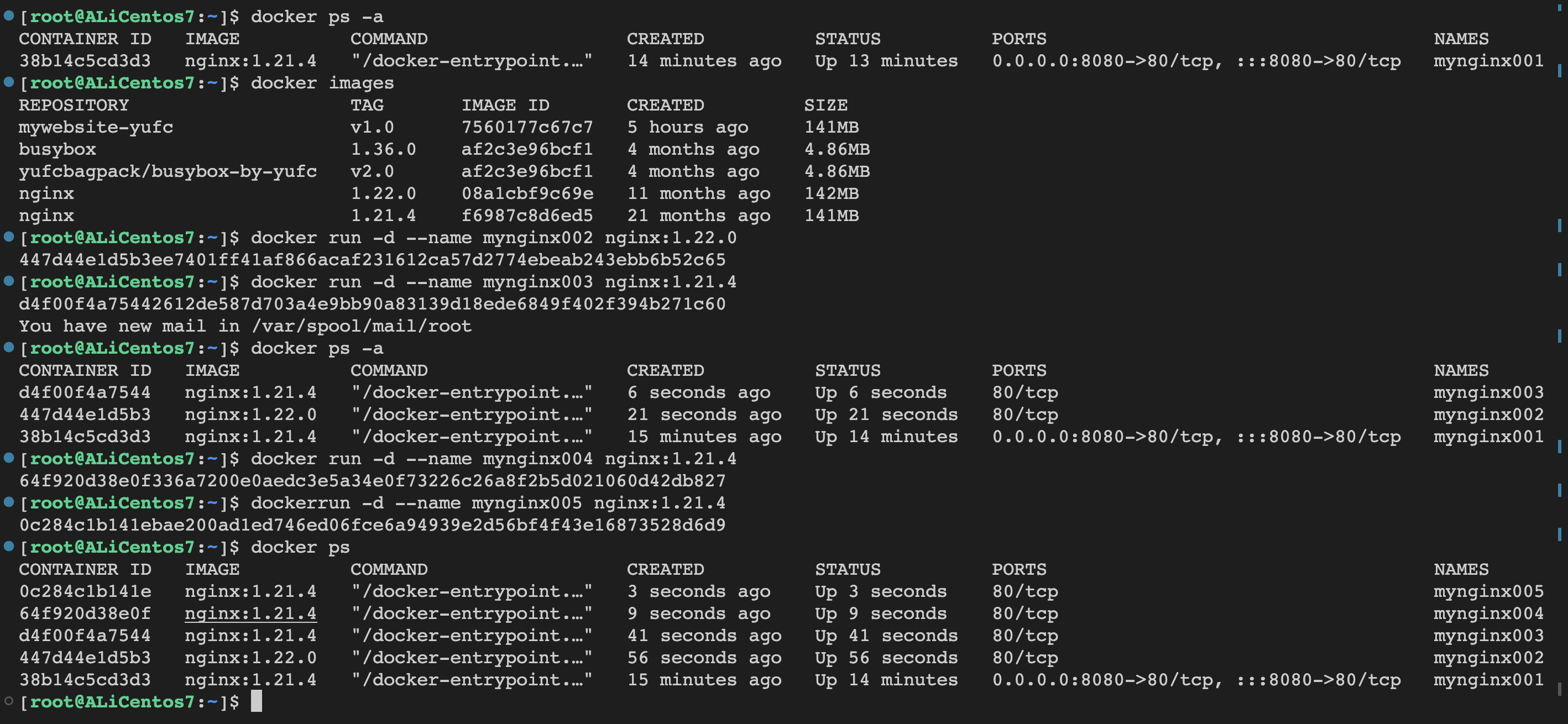1568x724 pixels.
Task: Click the blue dot beside the final "docker ps" command
Action: point(9,547)
